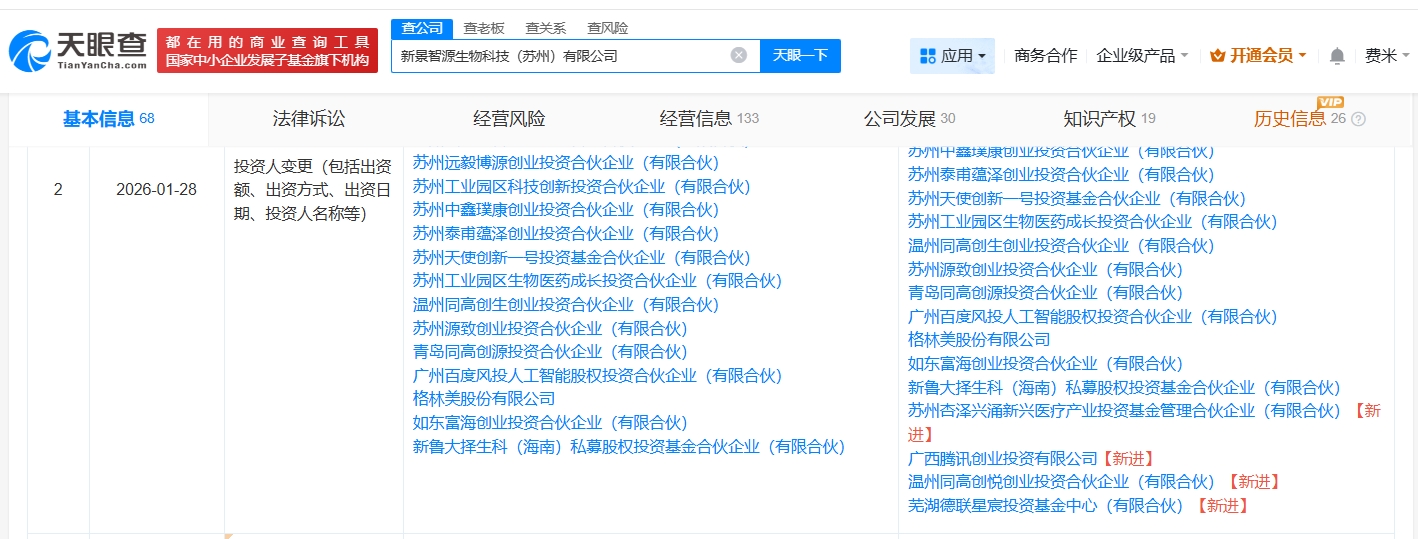The width and height of the screenshot is (1418, 539).
Task: Click the company name search field
Action: click(x=560, y=56)
